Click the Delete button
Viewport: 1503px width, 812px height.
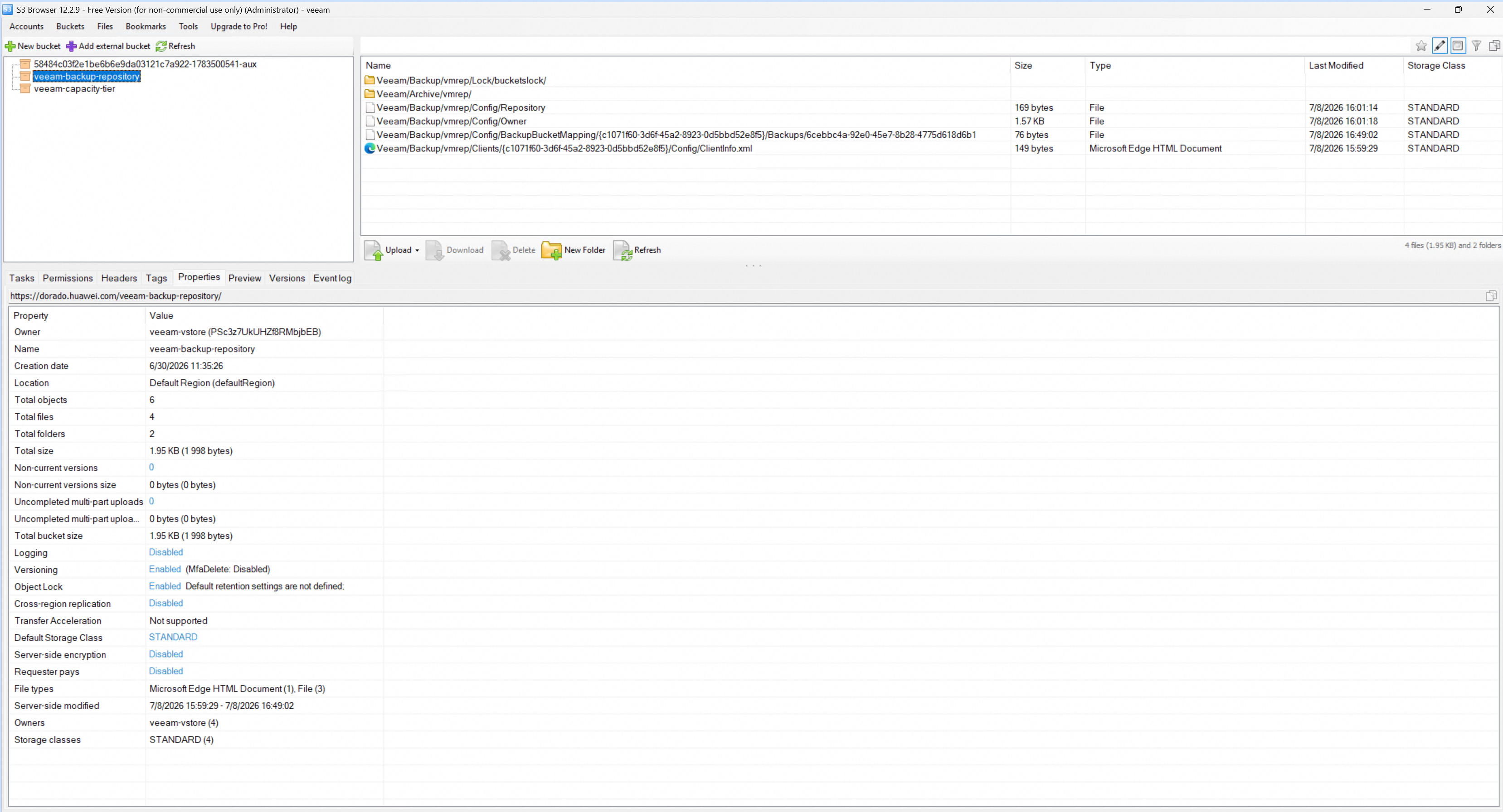point(513,250)
